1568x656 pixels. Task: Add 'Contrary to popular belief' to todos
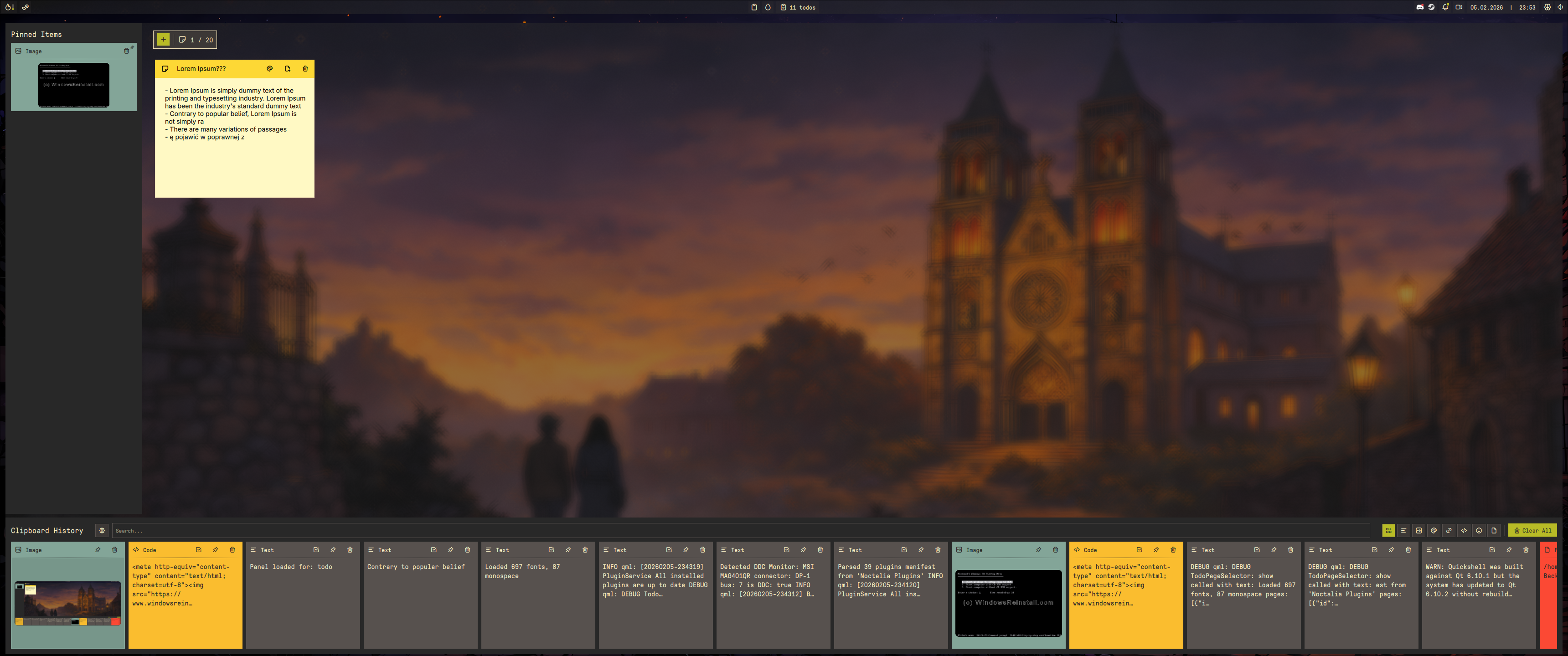433,549
